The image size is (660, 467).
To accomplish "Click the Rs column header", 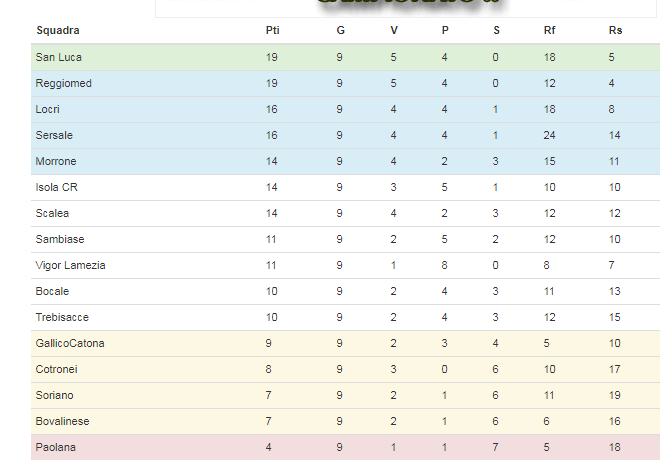I will pos(615,30).
